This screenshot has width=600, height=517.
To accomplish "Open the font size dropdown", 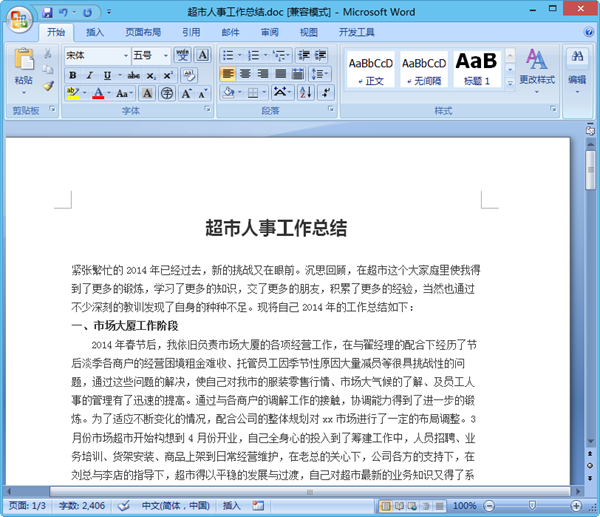I will pos(166,56).
